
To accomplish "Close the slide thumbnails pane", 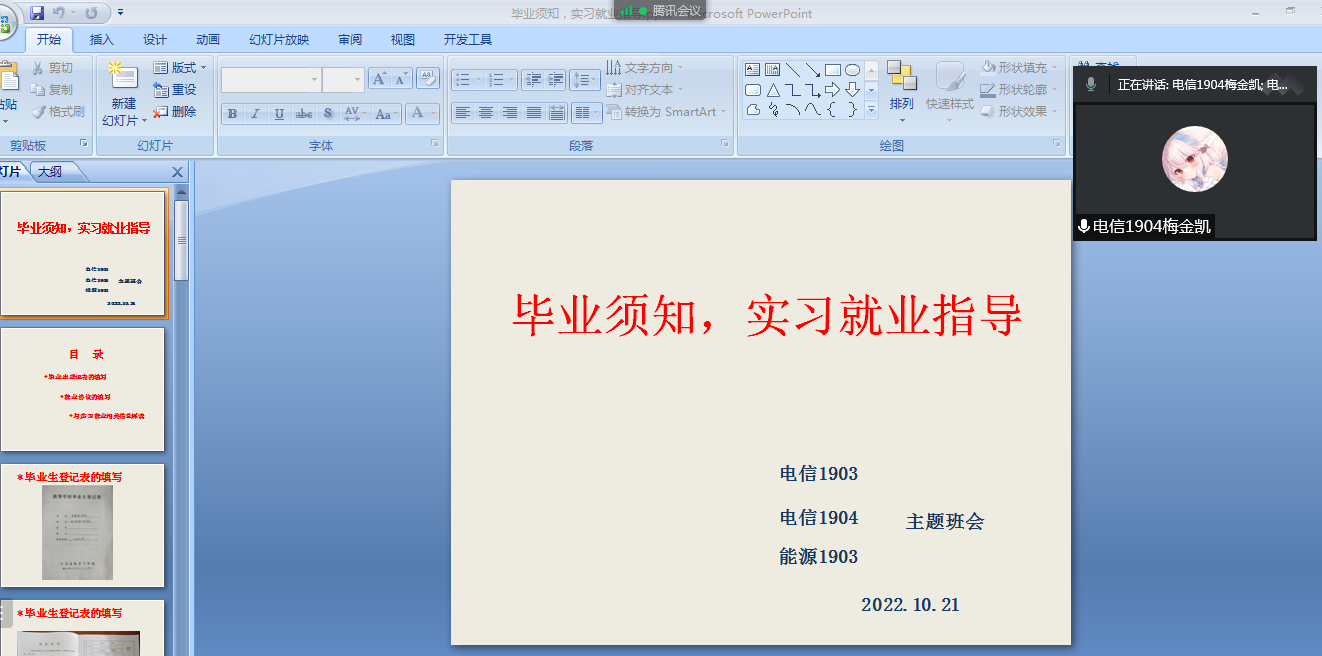I will tap(178, 172).
